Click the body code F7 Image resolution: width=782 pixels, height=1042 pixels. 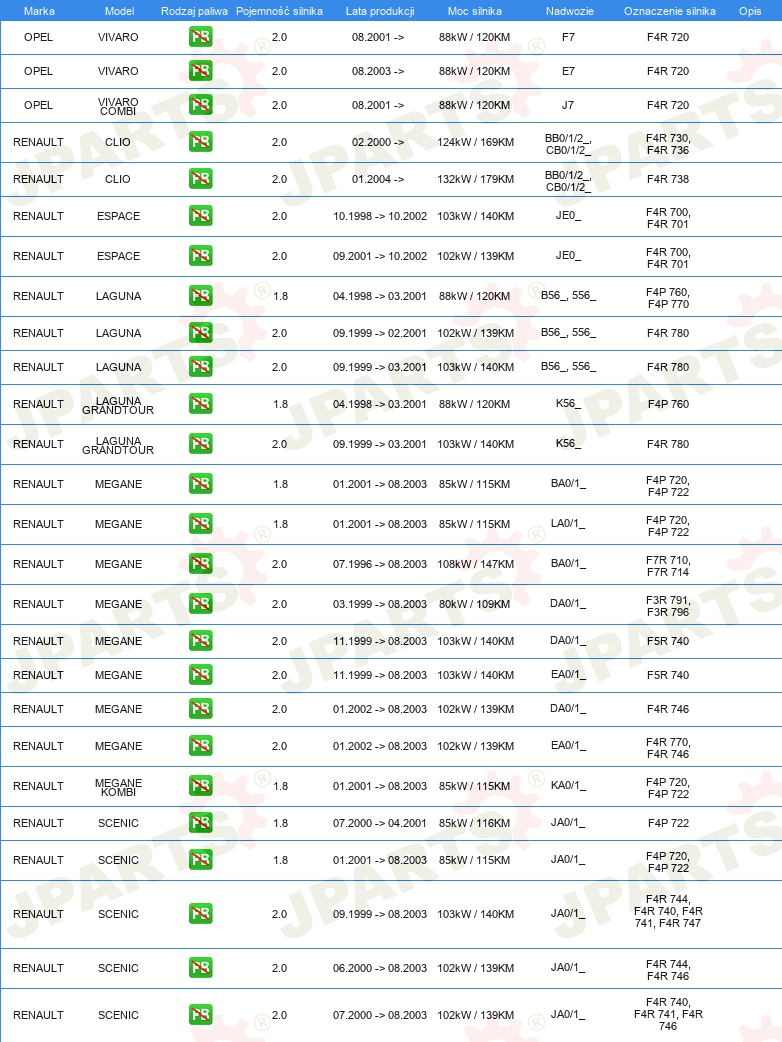pyautogui.click(x=569, y=37)
